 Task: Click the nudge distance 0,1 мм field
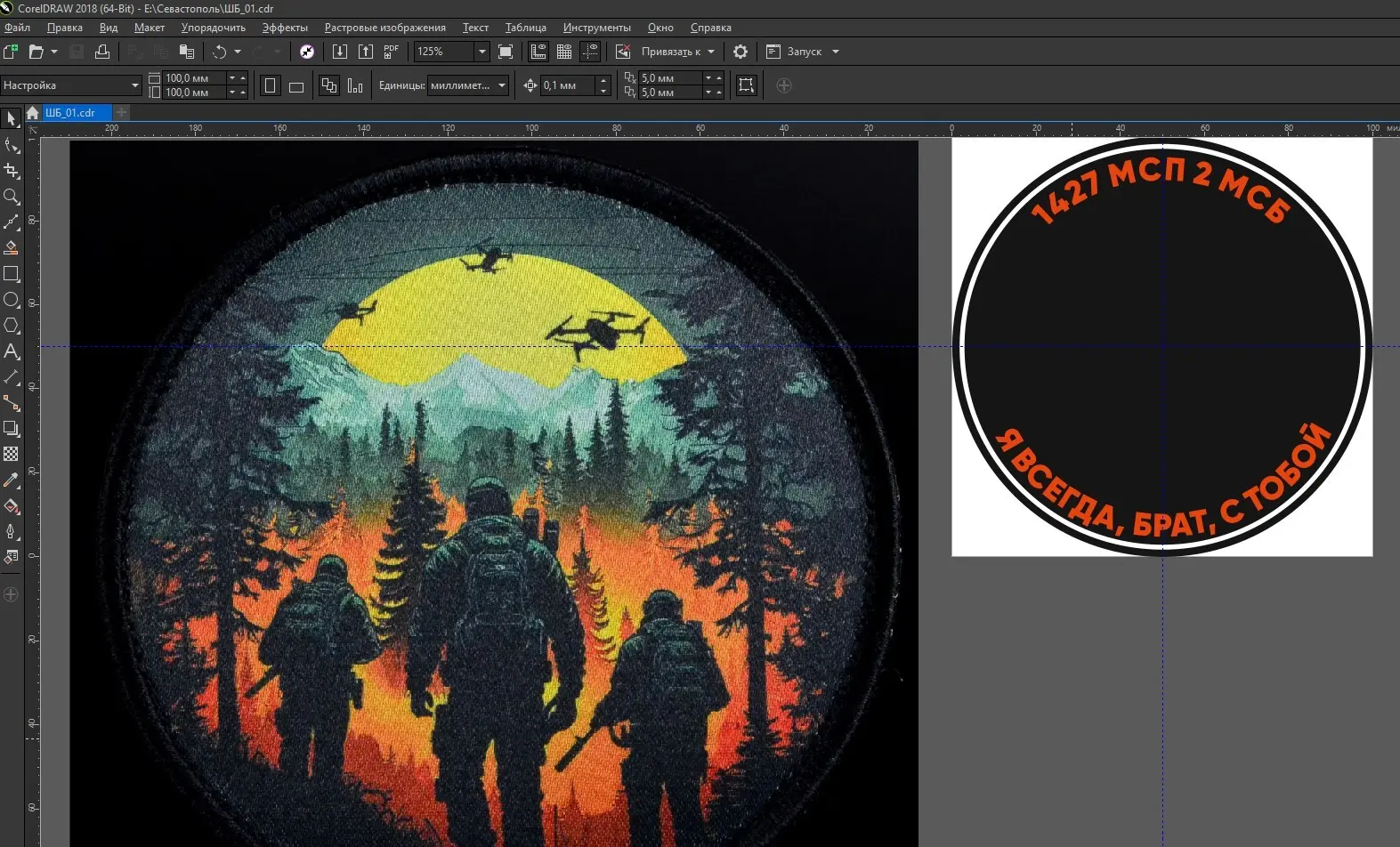tap(568, 85)
